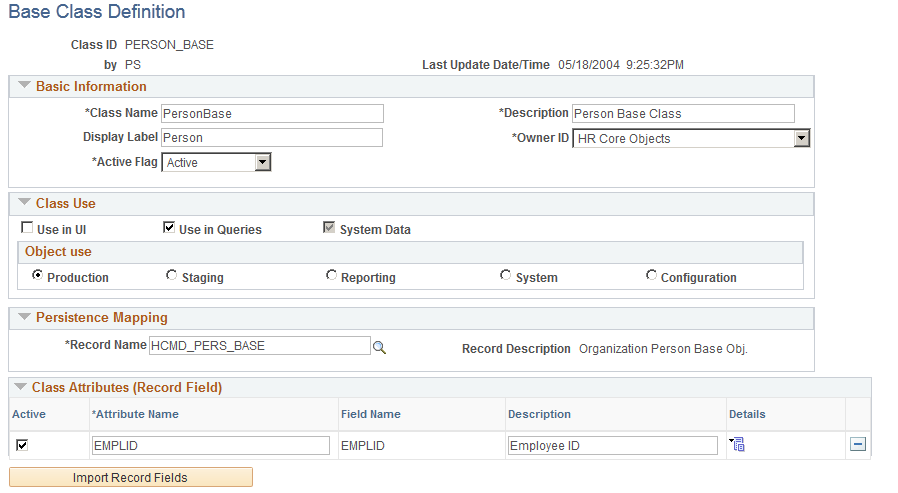Click the Description field with Person Base Class
This screenshot has width=898, height=493.
click(x=683, y=113)
